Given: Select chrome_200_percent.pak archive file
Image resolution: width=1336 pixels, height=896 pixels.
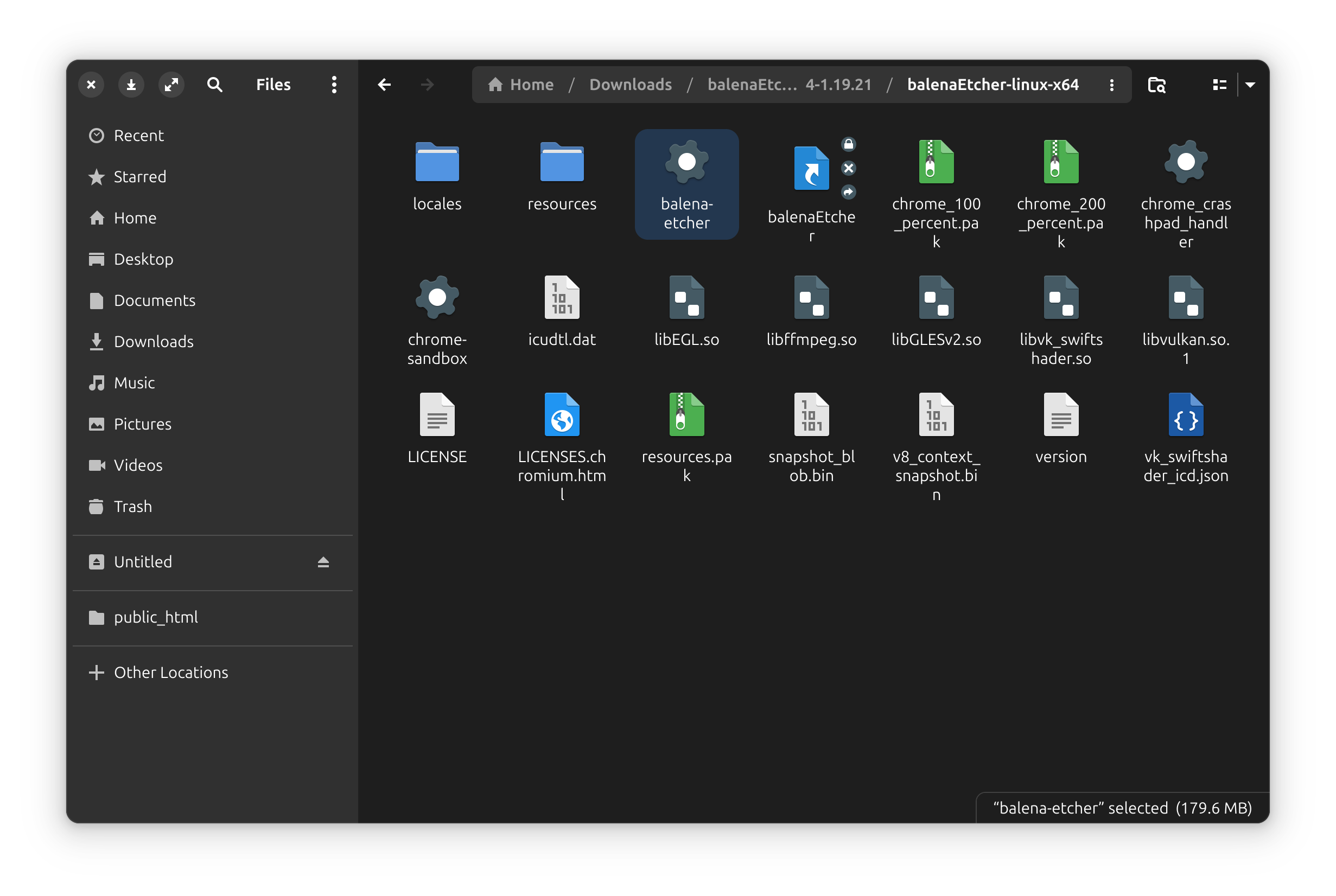Looking at the screenshot, I should pos(1060,162).
